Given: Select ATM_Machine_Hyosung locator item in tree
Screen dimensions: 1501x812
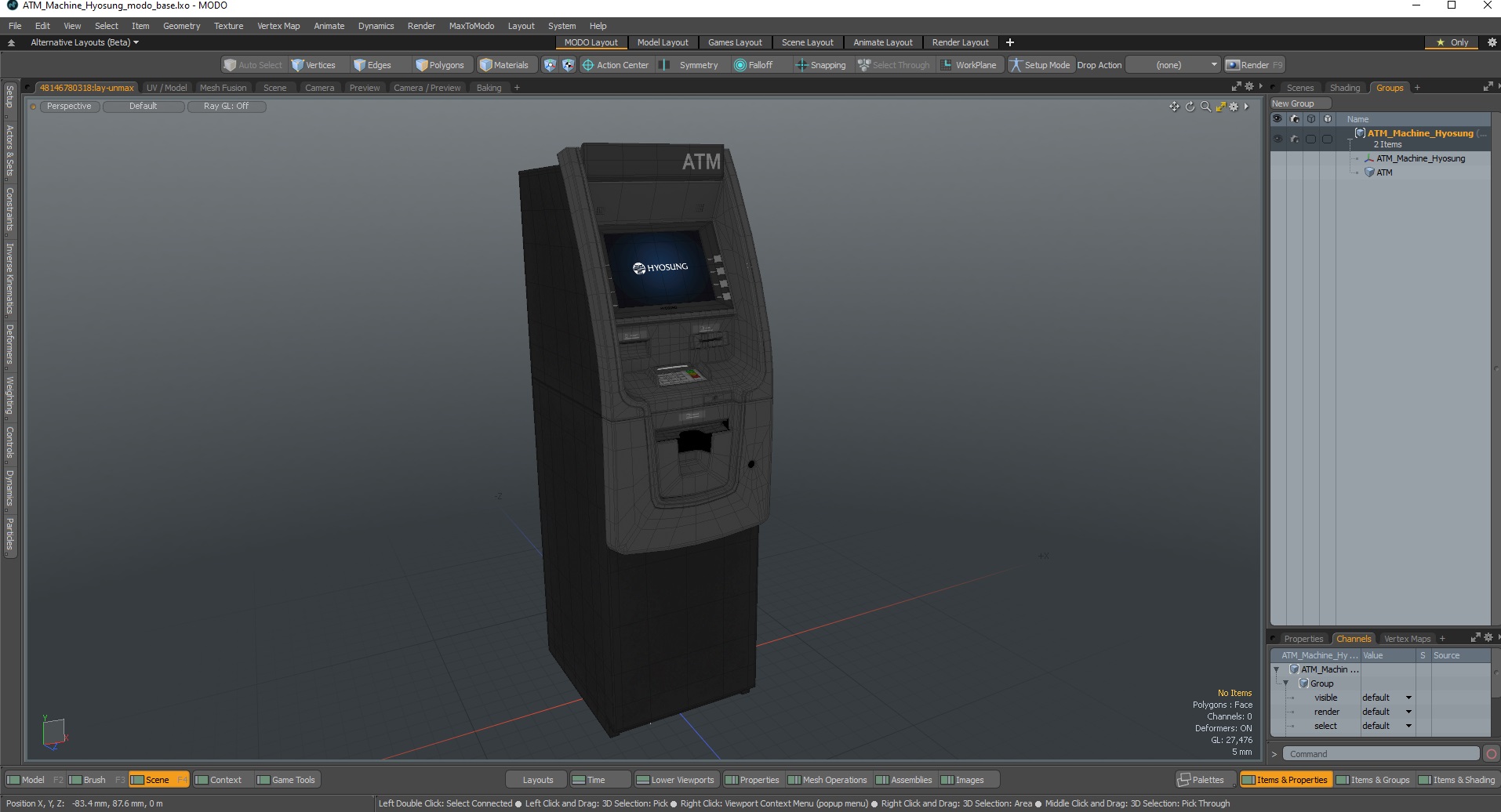Looking at the screenshot, I should click(1420, 158).
